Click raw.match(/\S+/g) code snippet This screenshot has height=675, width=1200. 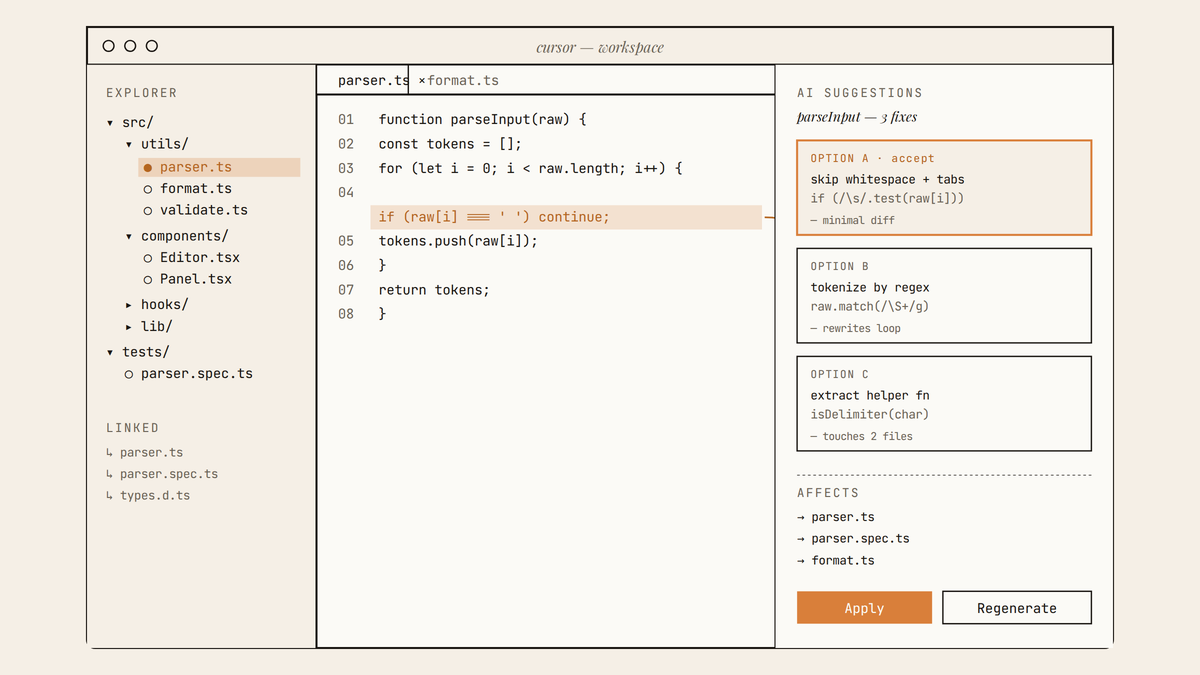pos(870,307)
